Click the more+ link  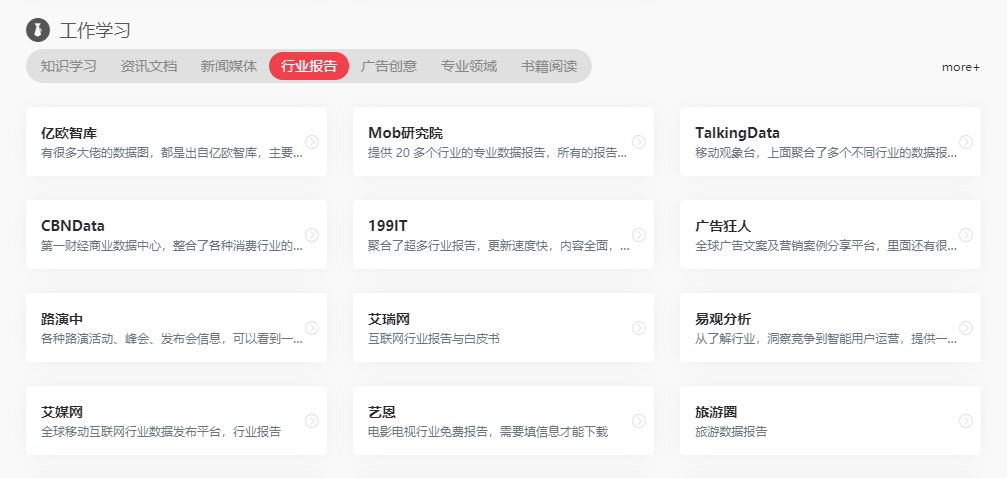click(961, 67)
